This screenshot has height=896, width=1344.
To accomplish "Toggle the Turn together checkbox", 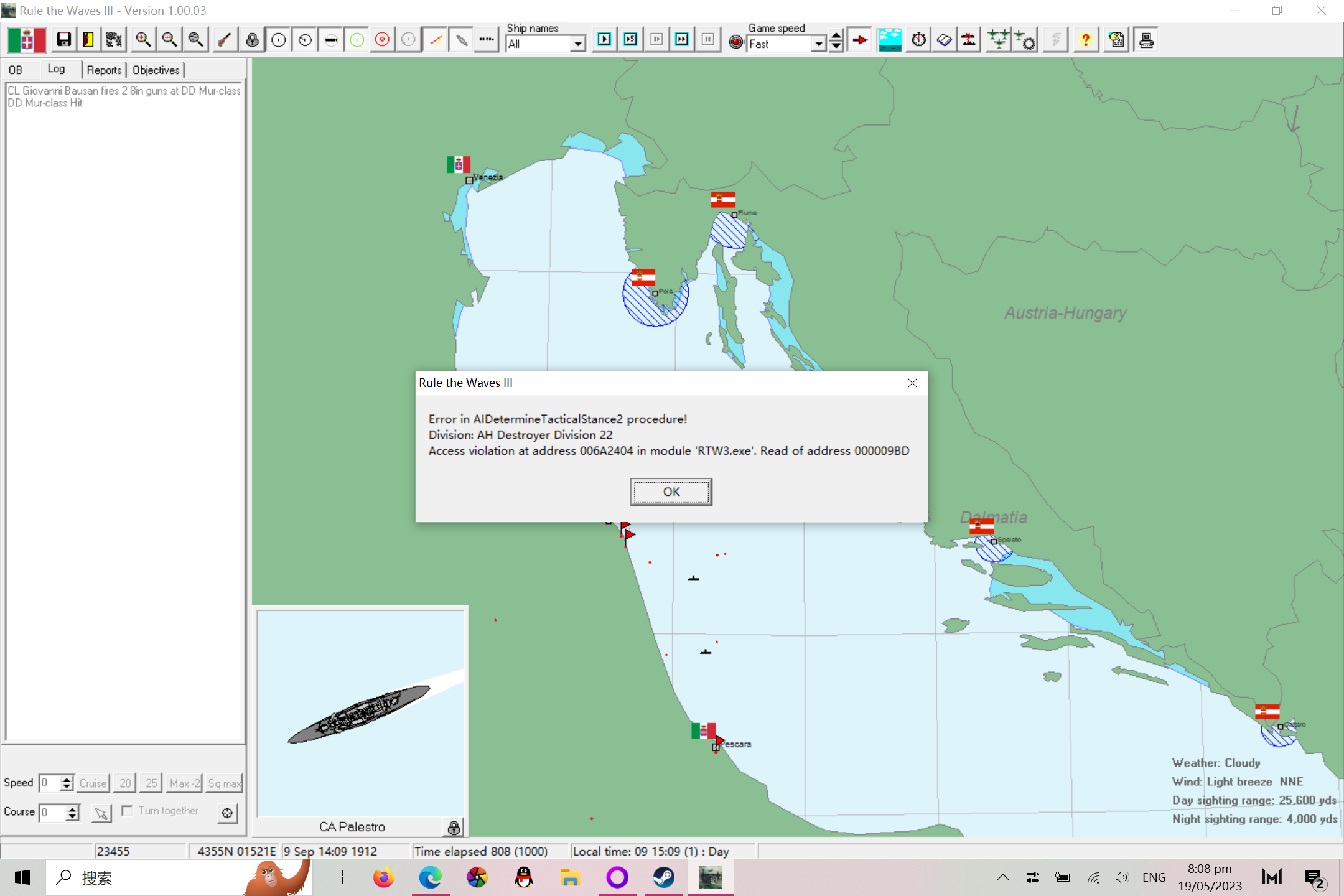I will click(x=127, y=811).
